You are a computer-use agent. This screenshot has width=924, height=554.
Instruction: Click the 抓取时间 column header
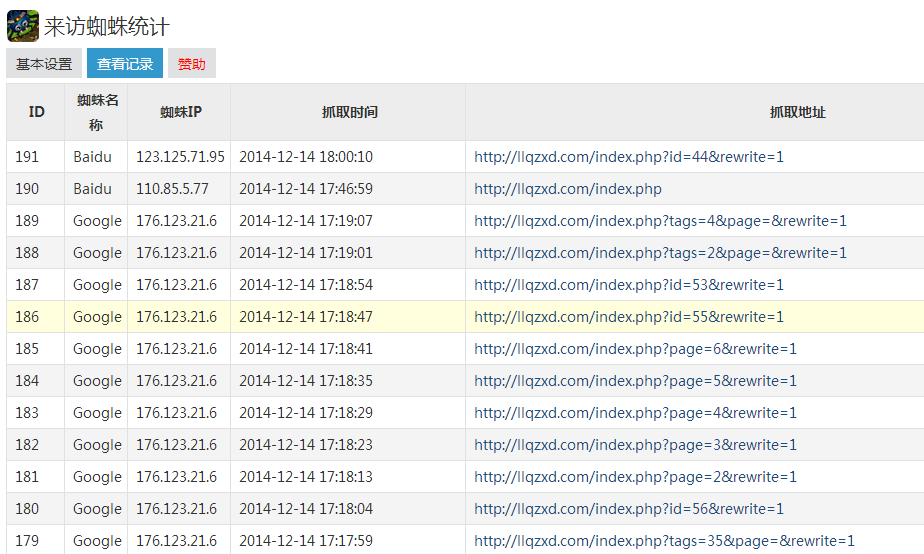(x=349, y=112)
